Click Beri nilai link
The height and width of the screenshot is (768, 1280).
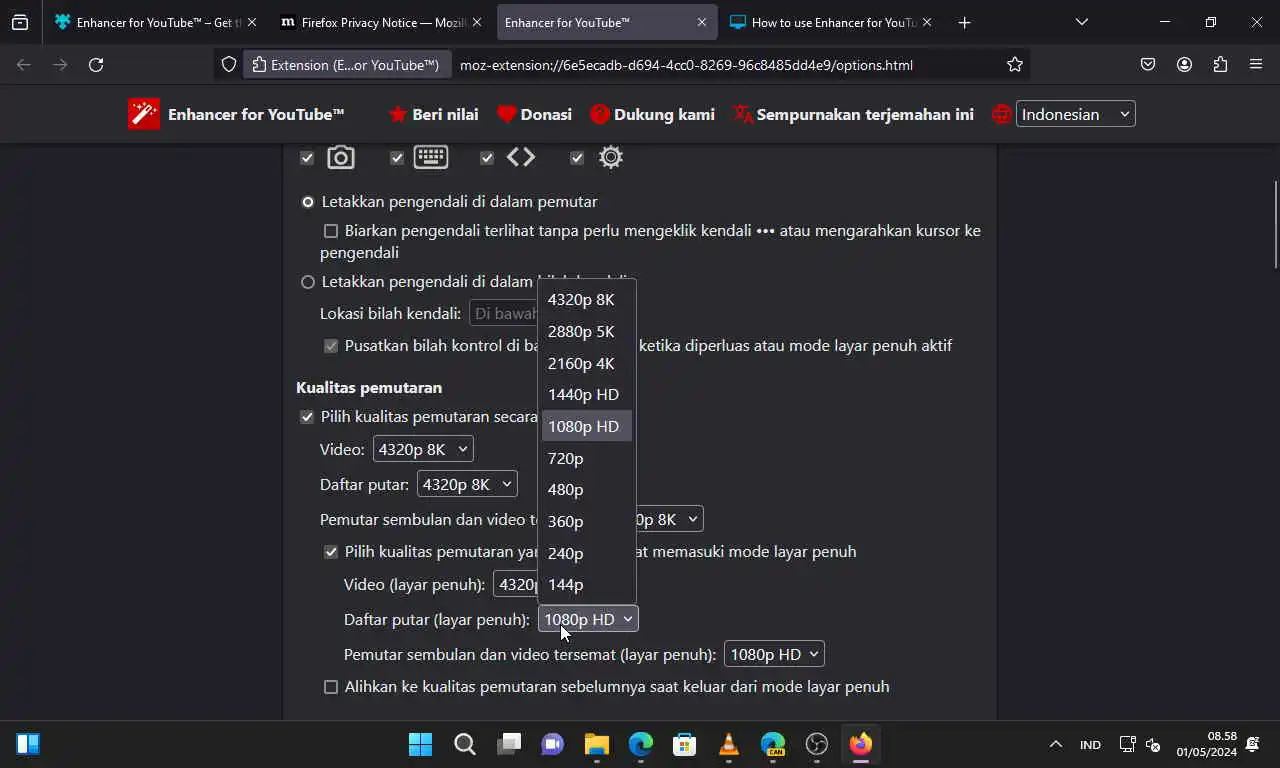point(433,114)
